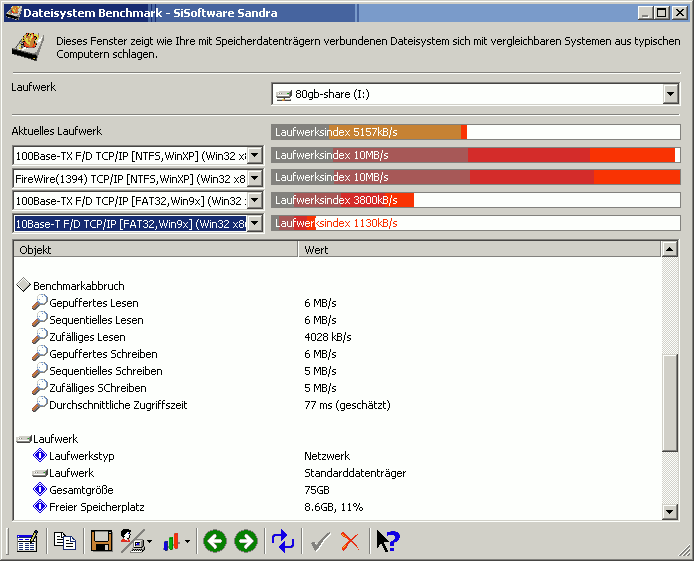Open the bar chart toolbar icon
Viewport: 694px width, 561px height.
pyautogui.click(x=171, y=541)
